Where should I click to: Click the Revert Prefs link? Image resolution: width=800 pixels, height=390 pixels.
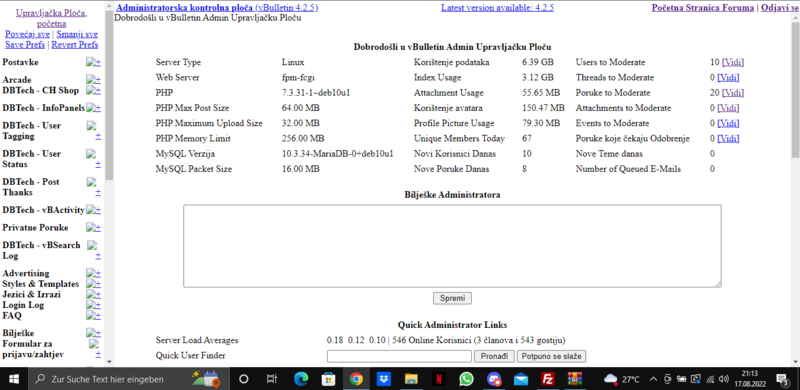click(75, 45)
